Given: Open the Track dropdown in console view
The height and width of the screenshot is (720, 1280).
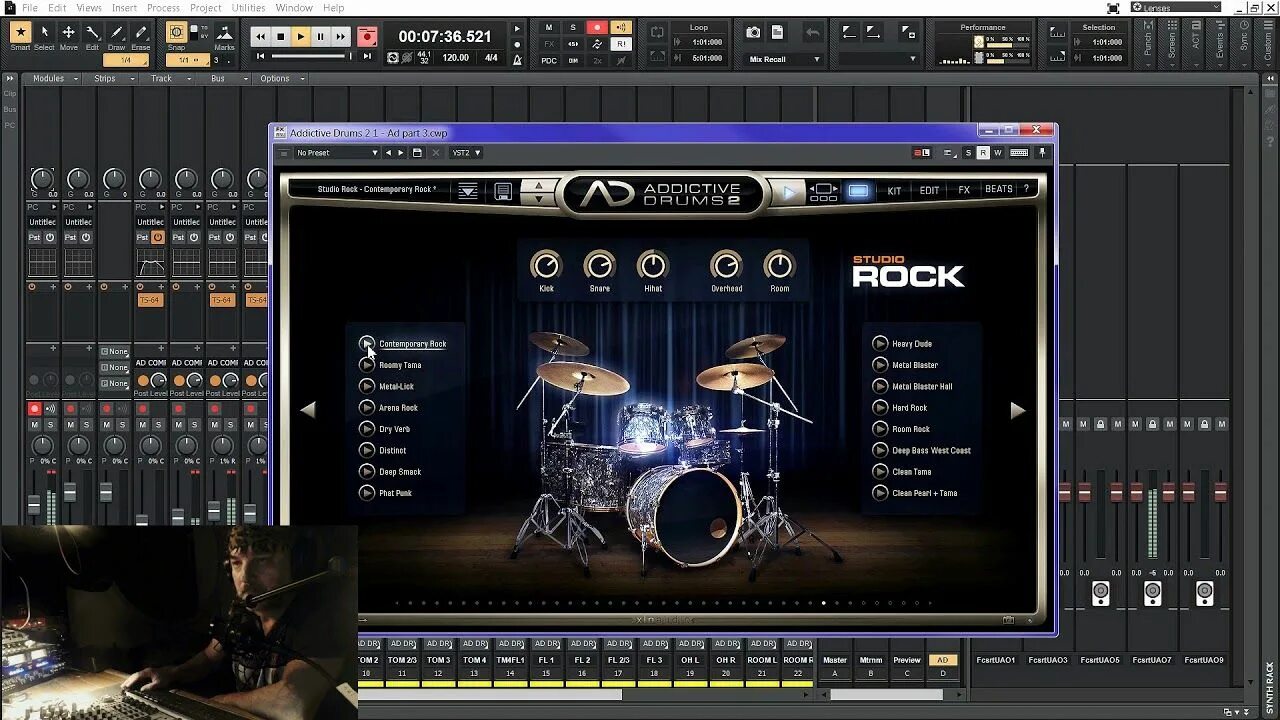Looking at the screenshot, I should point(167,78).
